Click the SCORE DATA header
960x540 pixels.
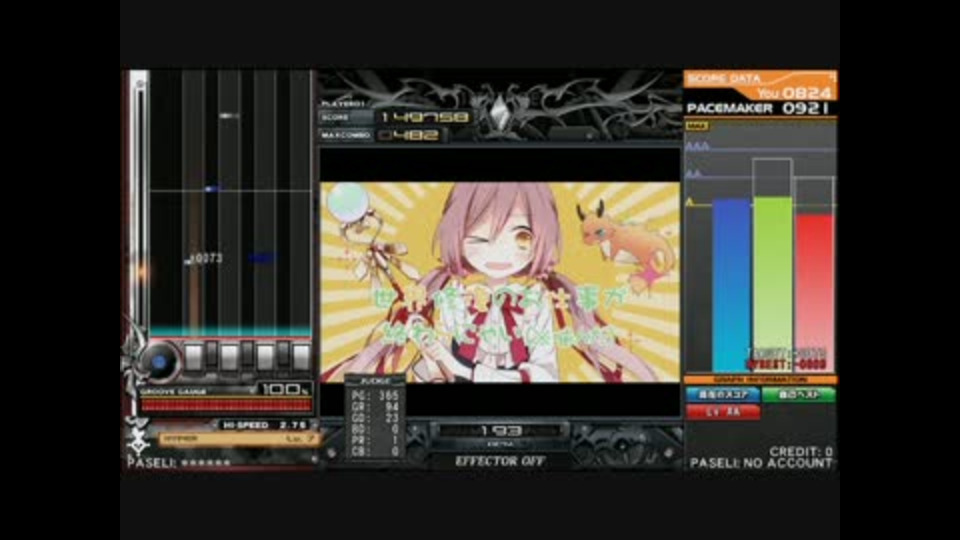(x=724, y=78)
